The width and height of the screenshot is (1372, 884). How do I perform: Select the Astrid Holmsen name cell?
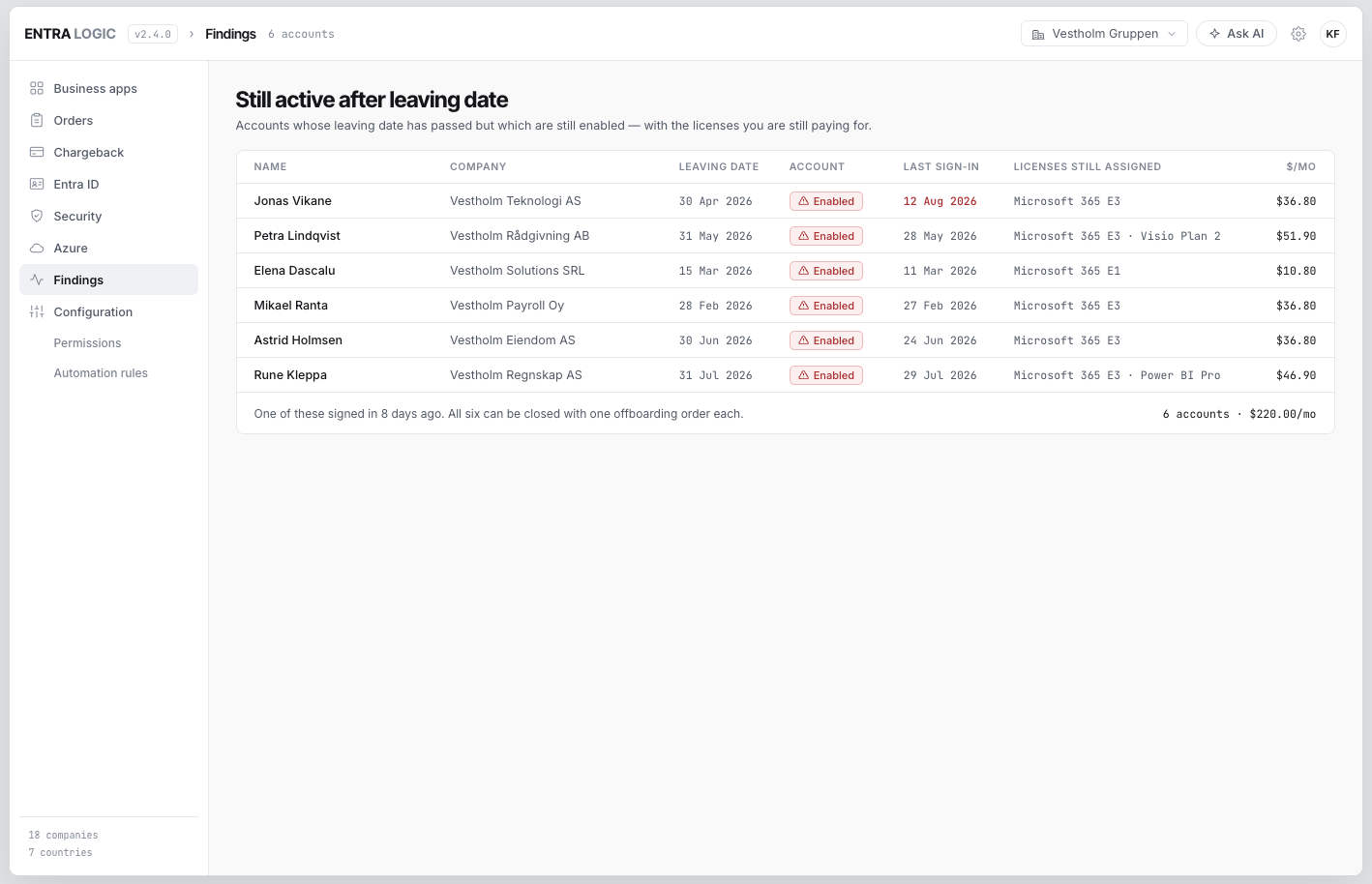pos(298,340)
